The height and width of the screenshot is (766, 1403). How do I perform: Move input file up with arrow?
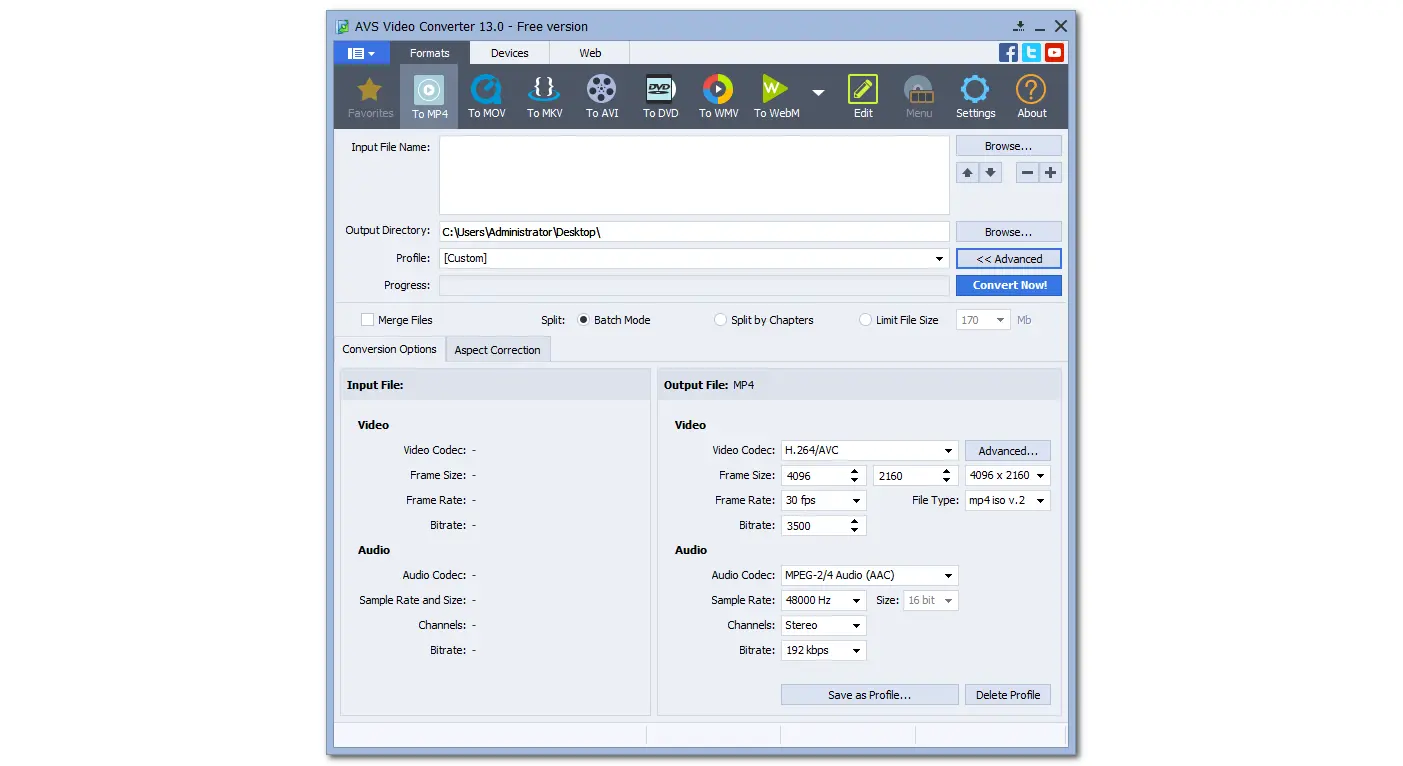pos(967,173)
